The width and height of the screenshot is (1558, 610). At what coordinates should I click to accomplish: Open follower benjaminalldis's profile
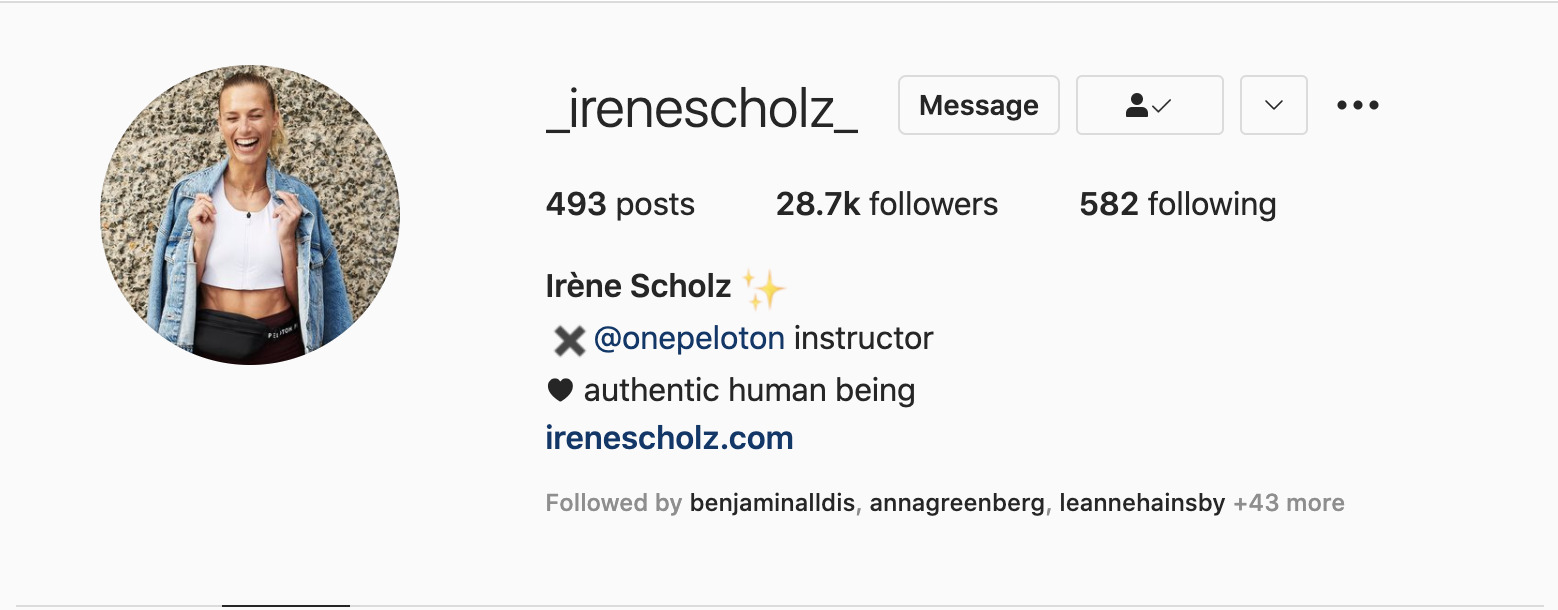[772, 503]
